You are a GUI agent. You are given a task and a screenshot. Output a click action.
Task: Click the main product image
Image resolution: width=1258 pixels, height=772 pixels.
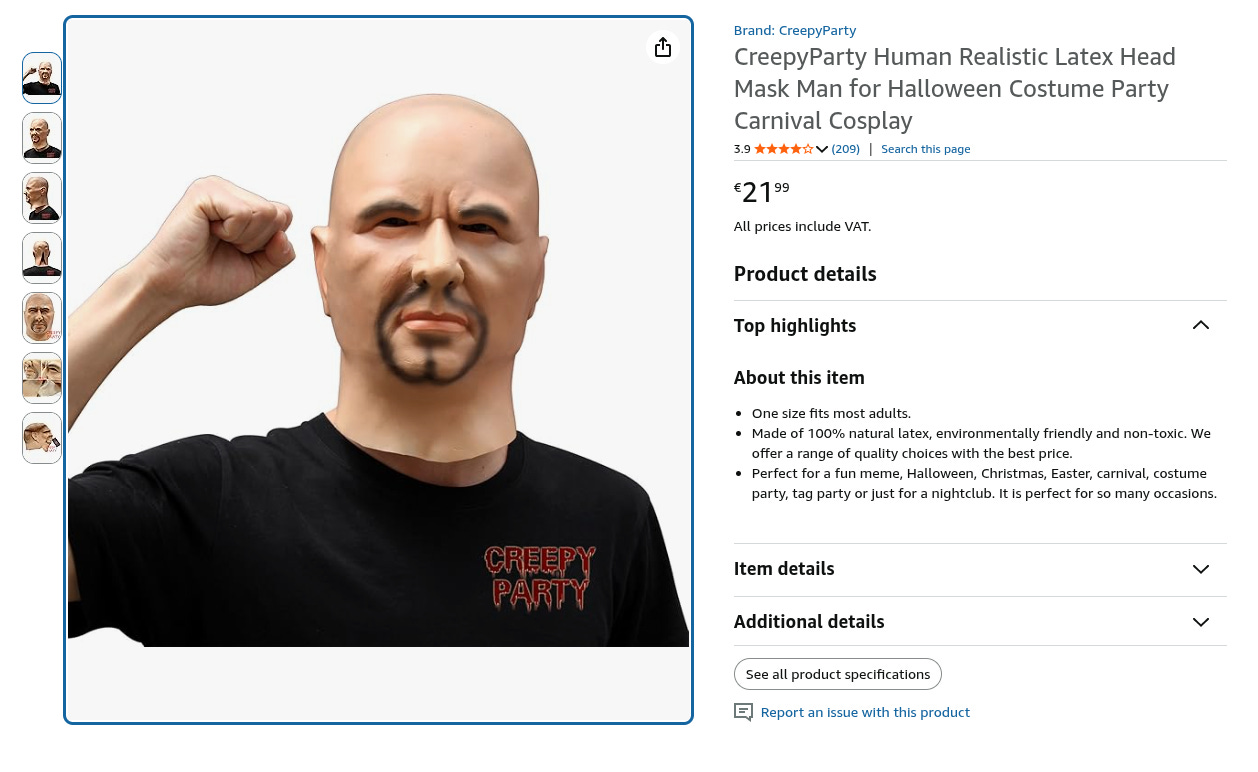click(x=378, y=370)
